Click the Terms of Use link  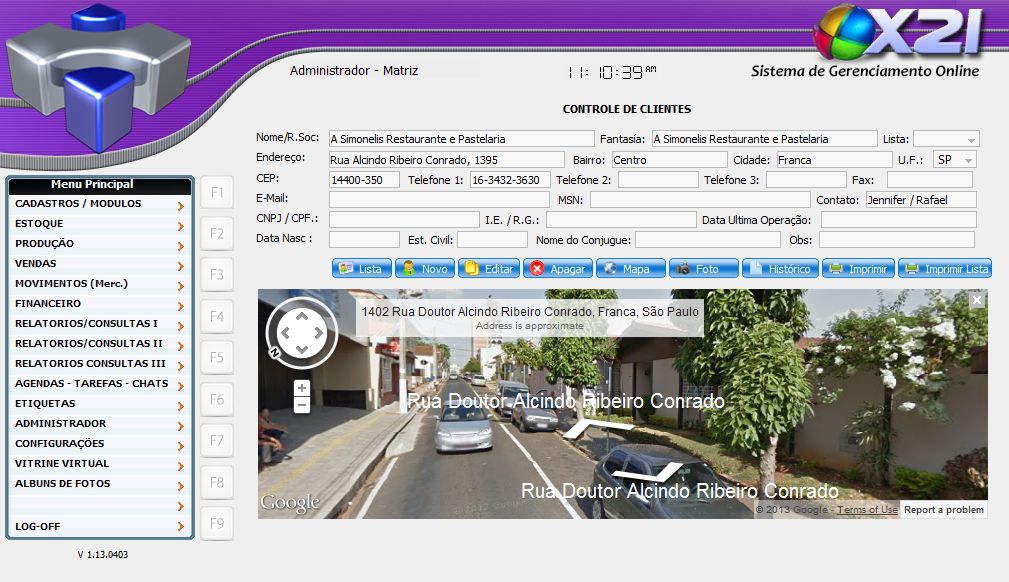(x=867, y=510)
